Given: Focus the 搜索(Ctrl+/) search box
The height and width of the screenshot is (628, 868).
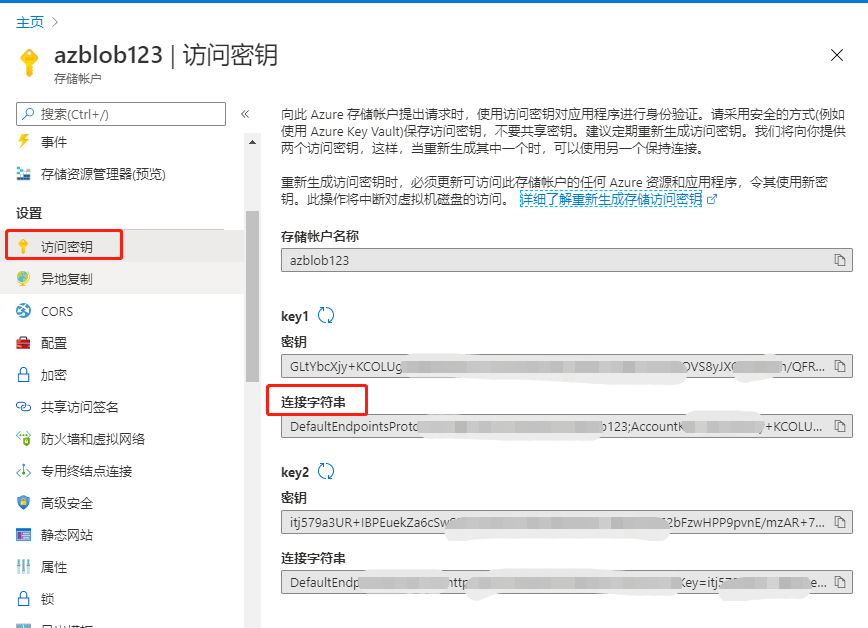Looking at the screenshot, I should coord(121,114).
